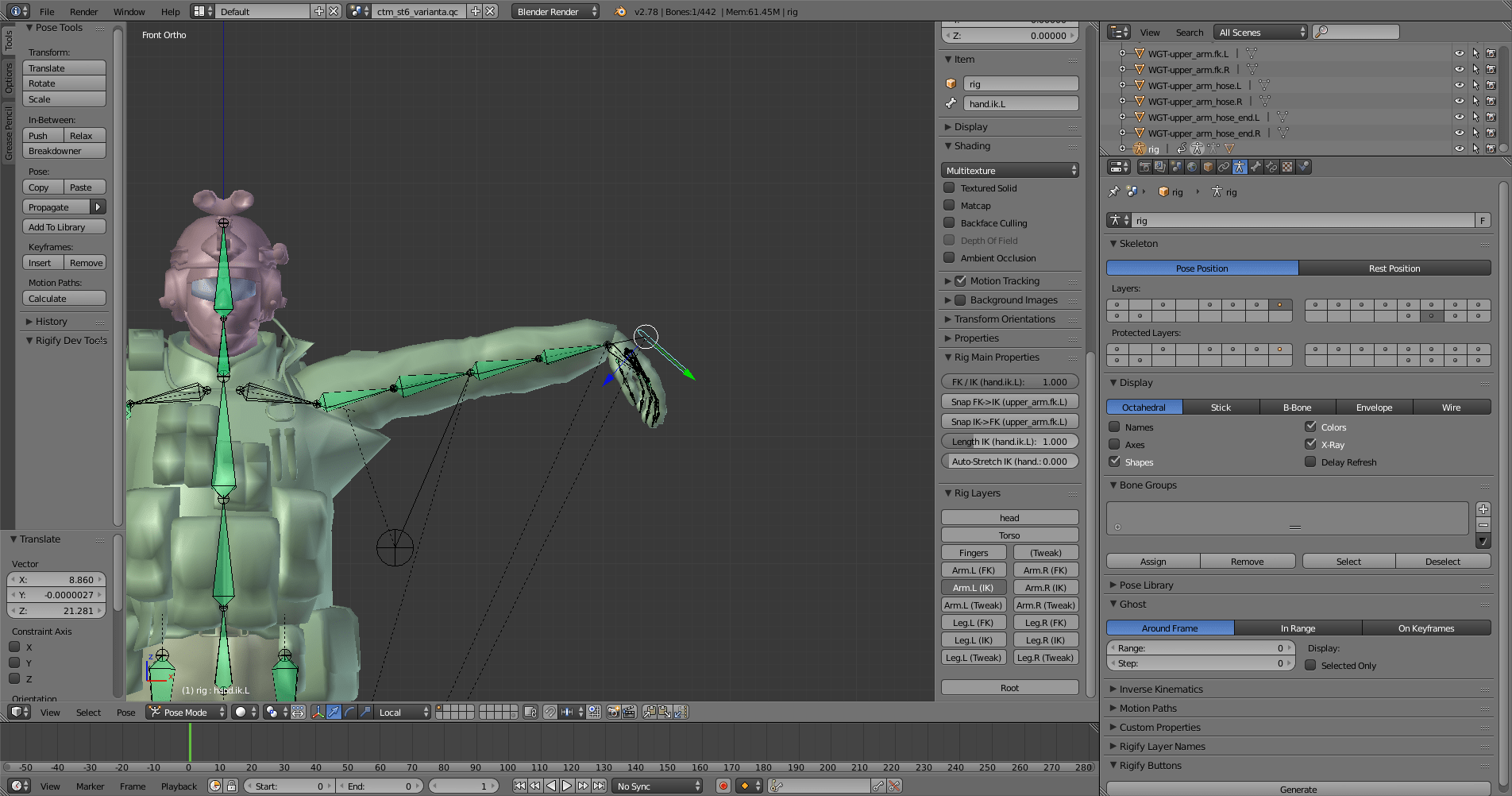Open the No Sync dropdown
The width and height of the screenshot is (1512, 796).
pos(658,786)
